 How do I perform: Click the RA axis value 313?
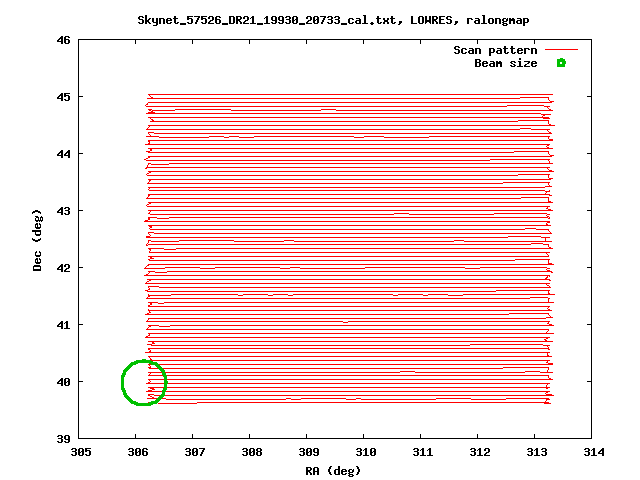click(537, 452)
